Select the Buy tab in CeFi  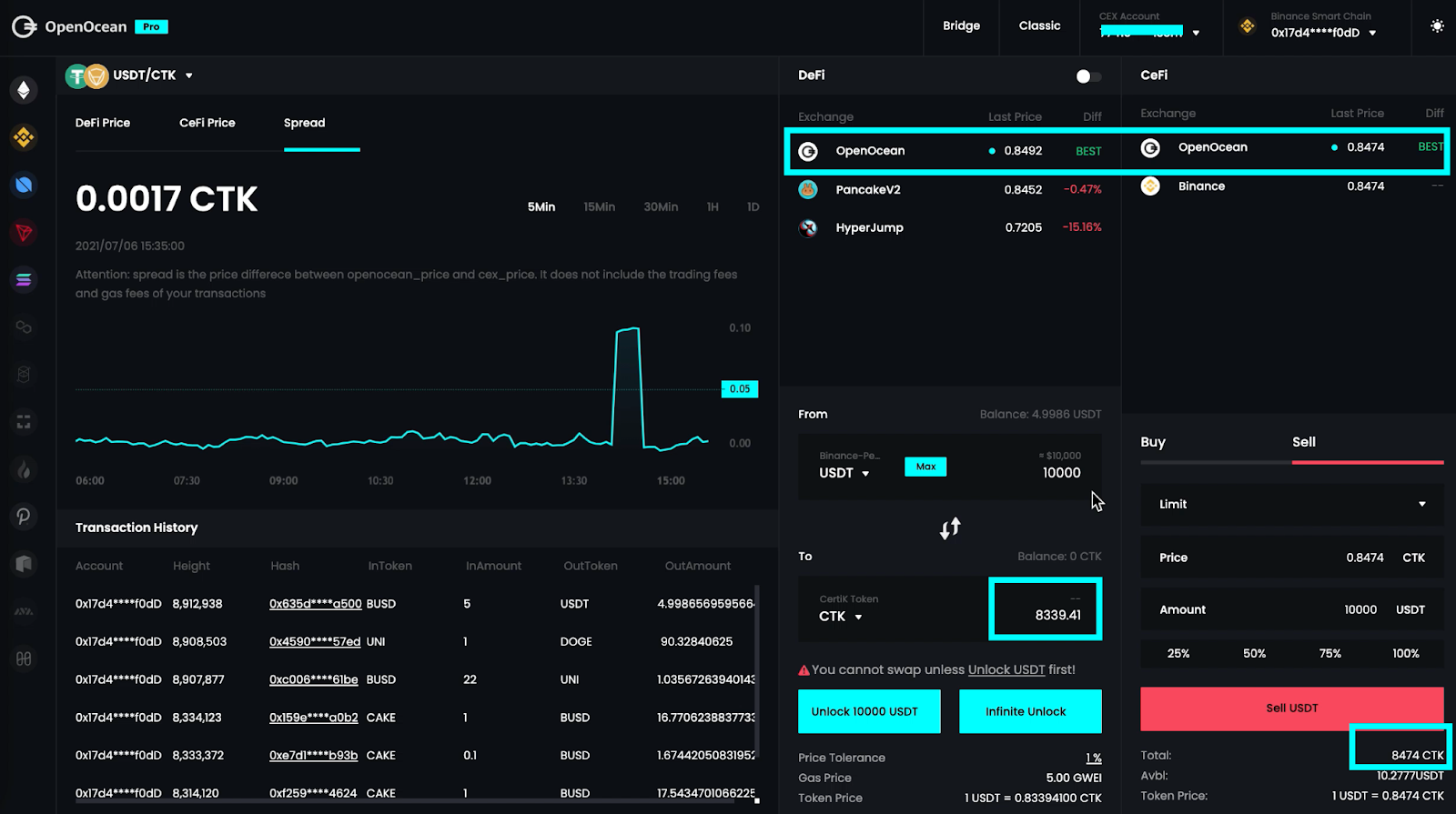pyautogui.click(x=1153, y=442)
